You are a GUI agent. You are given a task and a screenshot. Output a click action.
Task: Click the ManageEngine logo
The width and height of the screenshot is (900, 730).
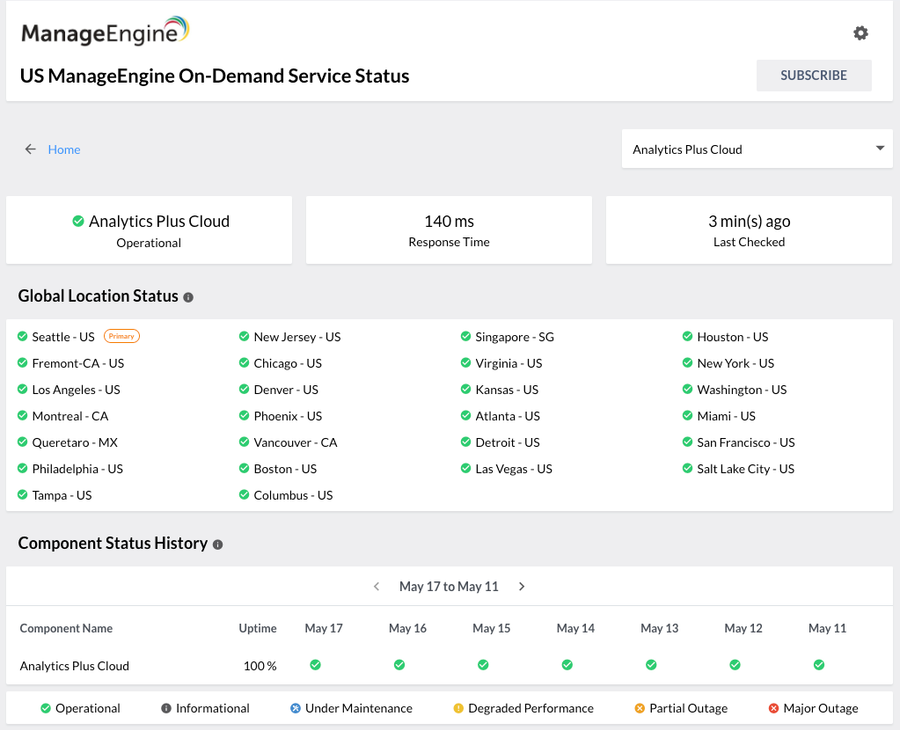coord(105,32)
